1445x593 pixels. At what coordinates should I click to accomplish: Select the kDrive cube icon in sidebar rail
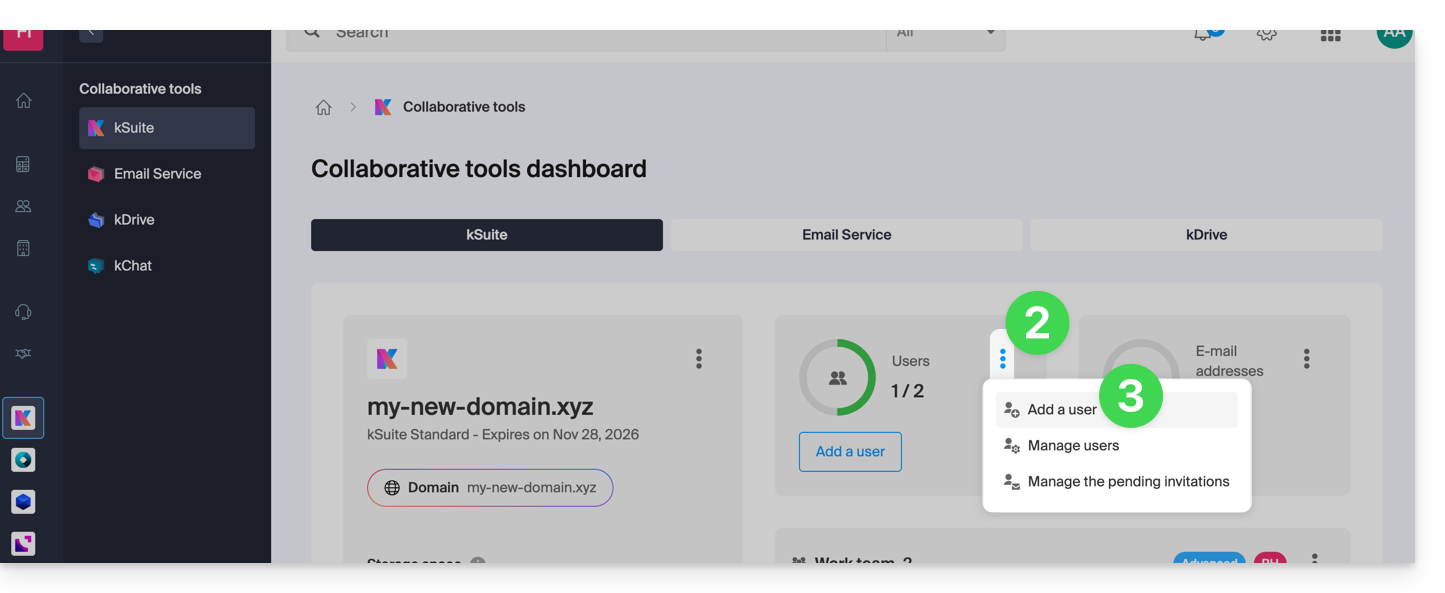(x=23, y=502)
